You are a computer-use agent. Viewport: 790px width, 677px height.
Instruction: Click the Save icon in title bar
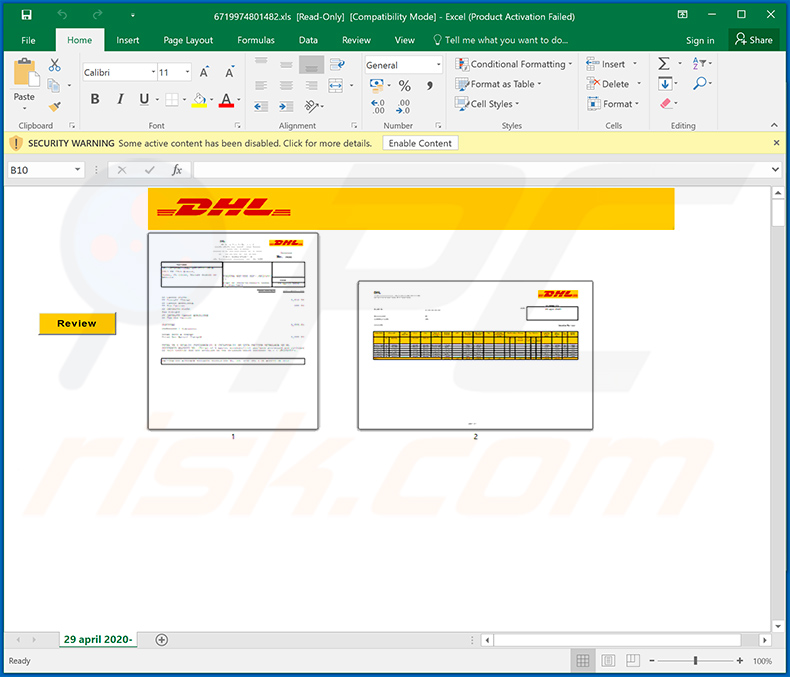(x=26, y=15)
